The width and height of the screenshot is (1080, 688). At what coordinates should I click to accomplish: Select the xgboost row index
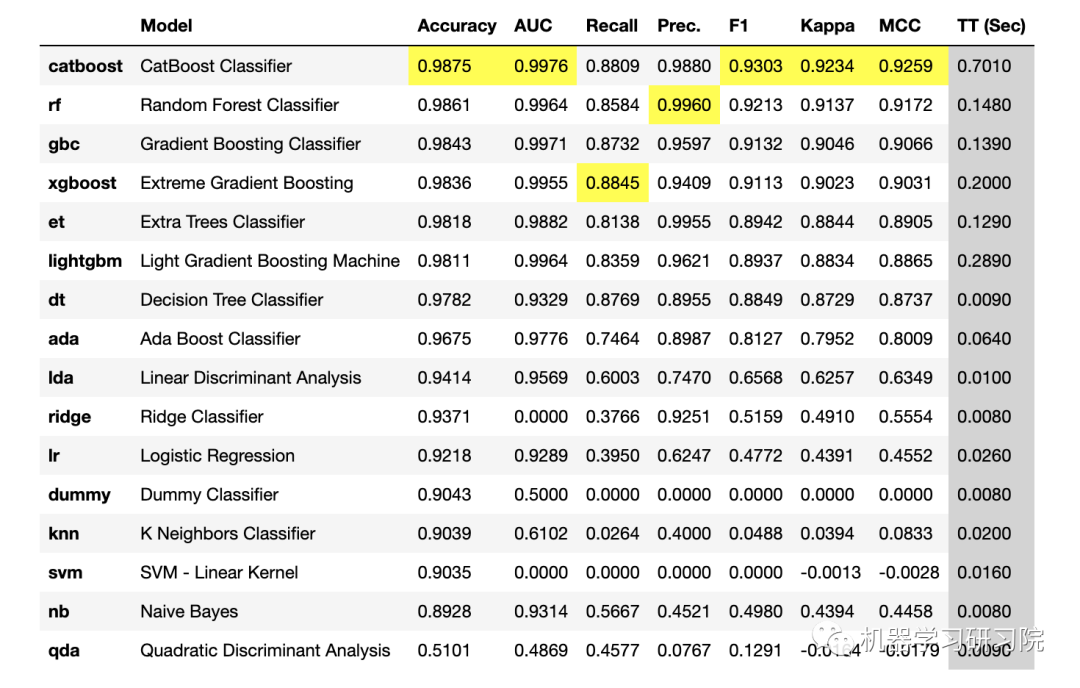[x=82, y=183]
